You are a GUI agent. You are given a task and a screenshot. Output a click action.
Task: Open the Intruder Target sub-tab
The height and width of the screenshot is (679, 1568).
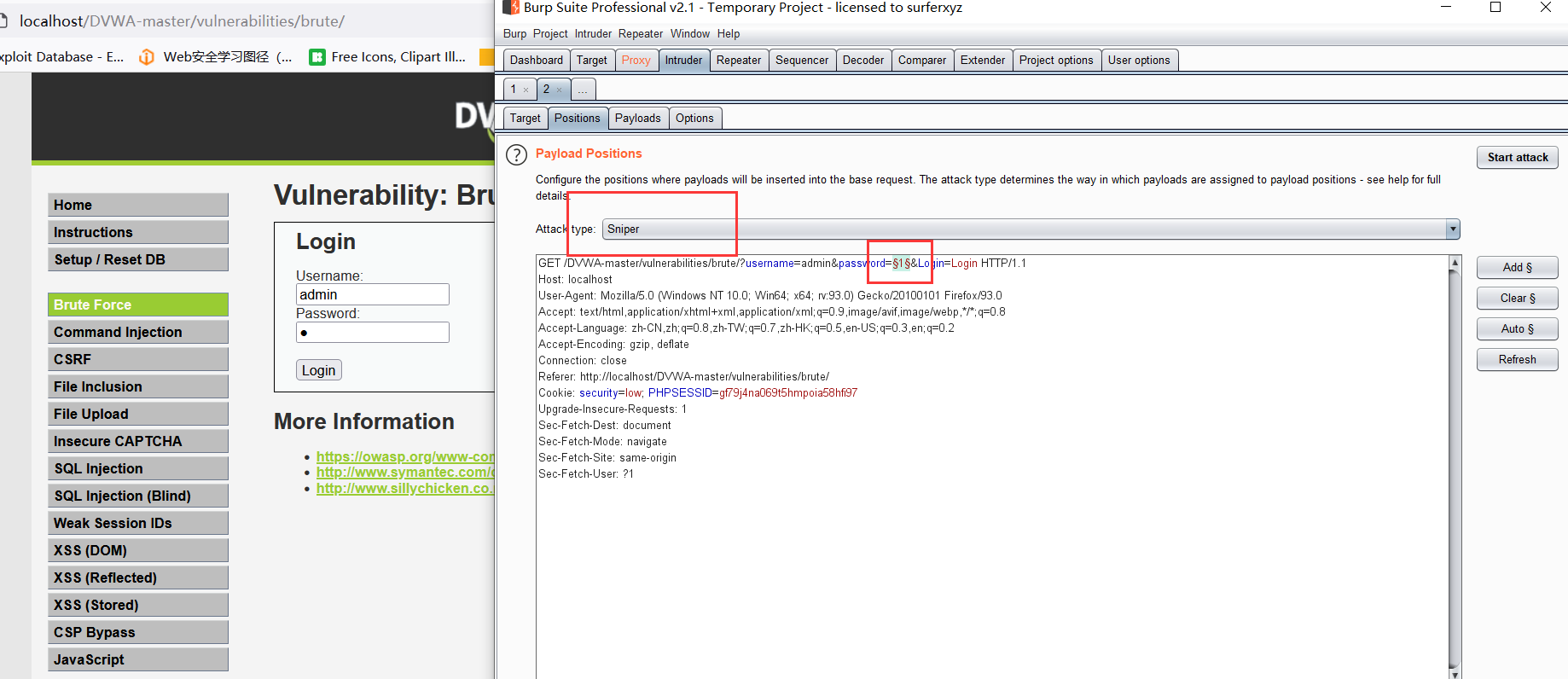[526, 119]
